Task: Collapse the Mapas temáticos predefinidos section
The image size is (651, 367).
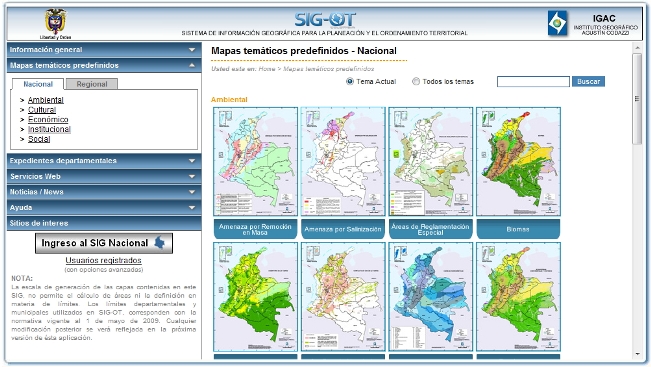Action: pos(104,65)
